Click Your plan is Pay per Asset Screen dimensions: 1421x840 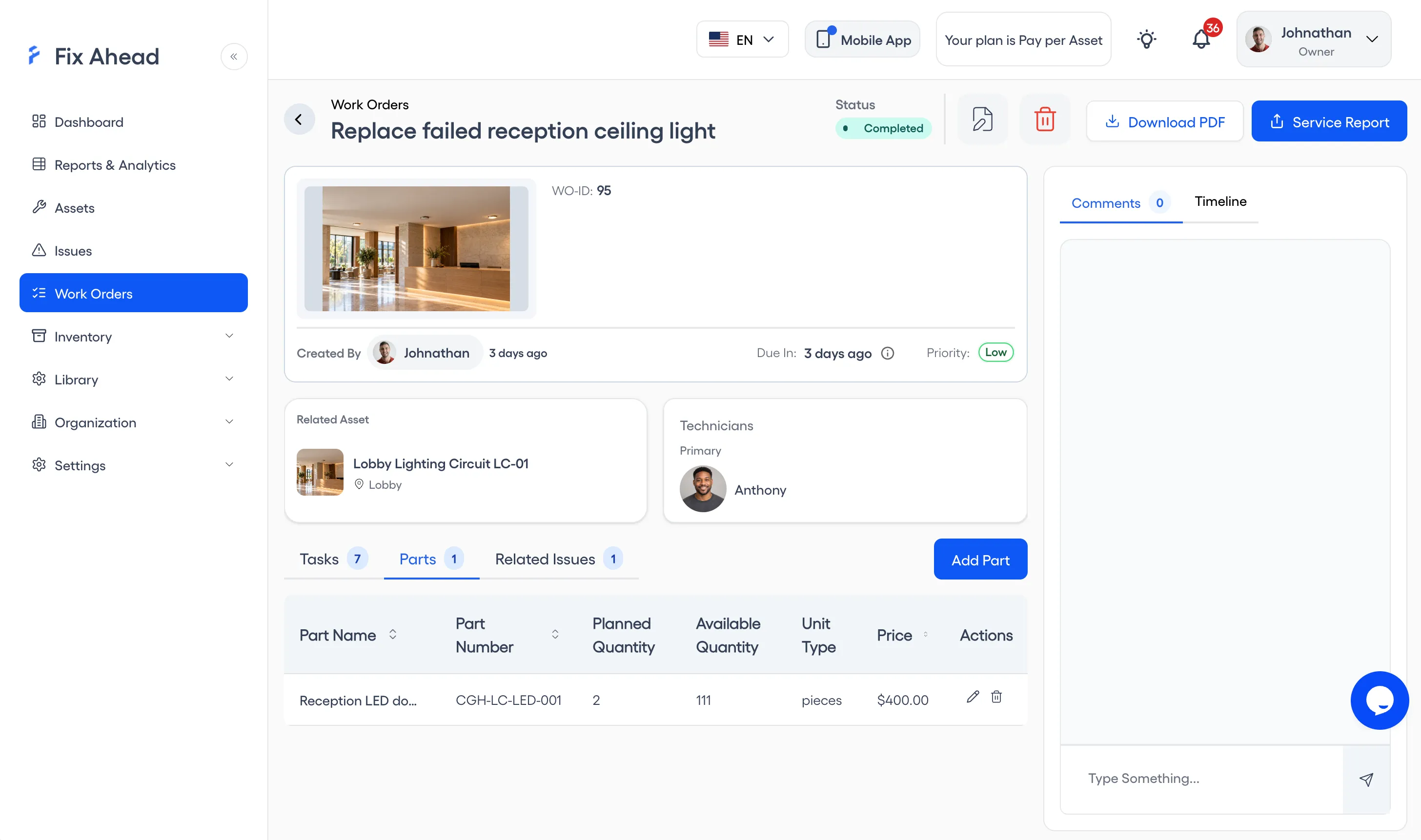coord(1023,40)
